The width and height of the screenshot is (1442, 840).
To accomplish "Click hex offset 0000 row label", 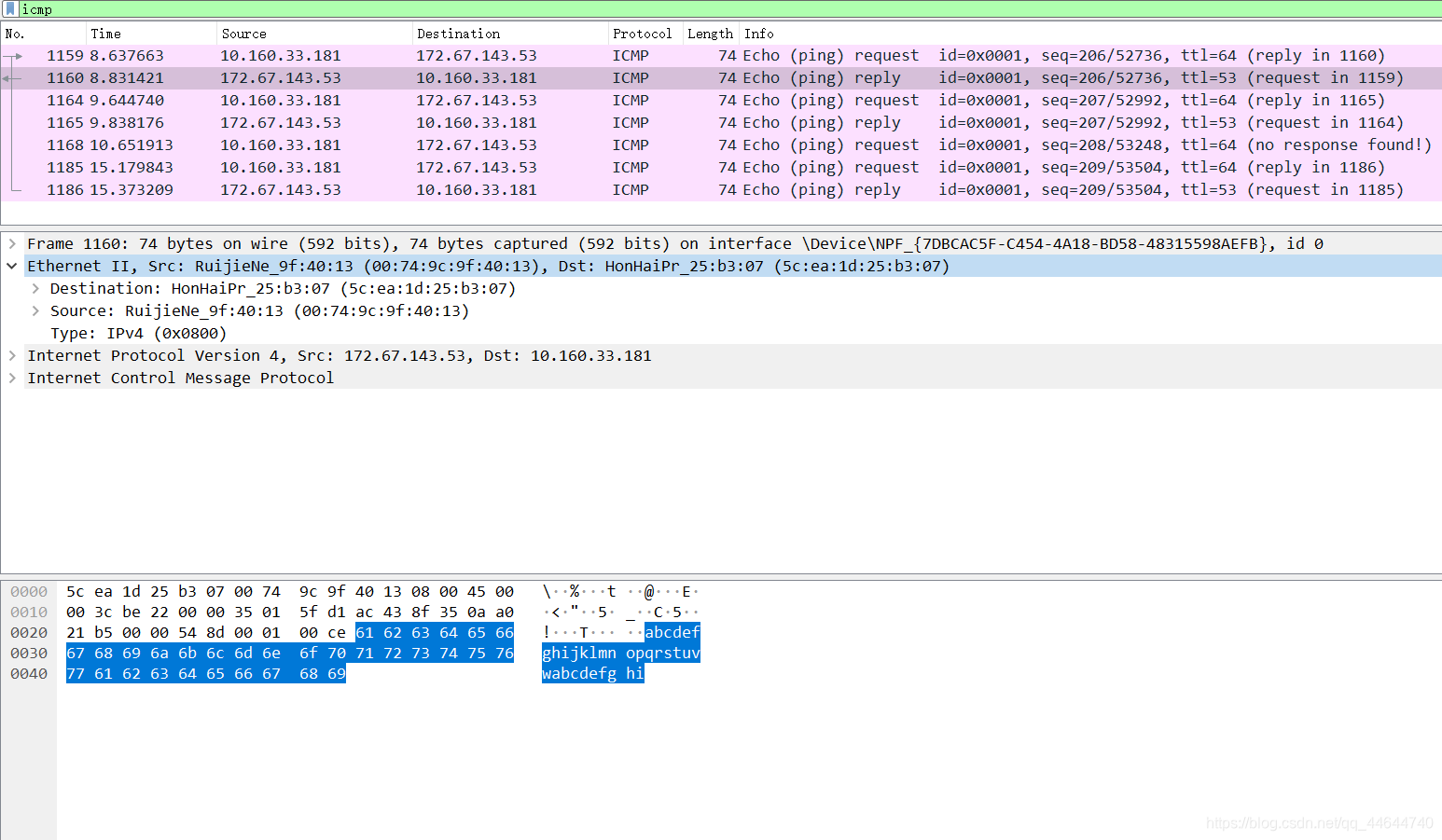I will [29, 592].
